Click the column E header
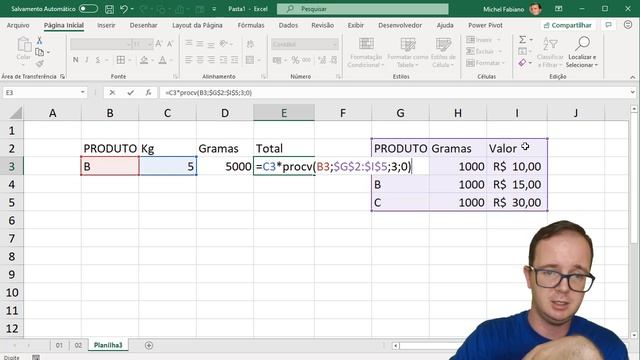 (x=284, y=113)
